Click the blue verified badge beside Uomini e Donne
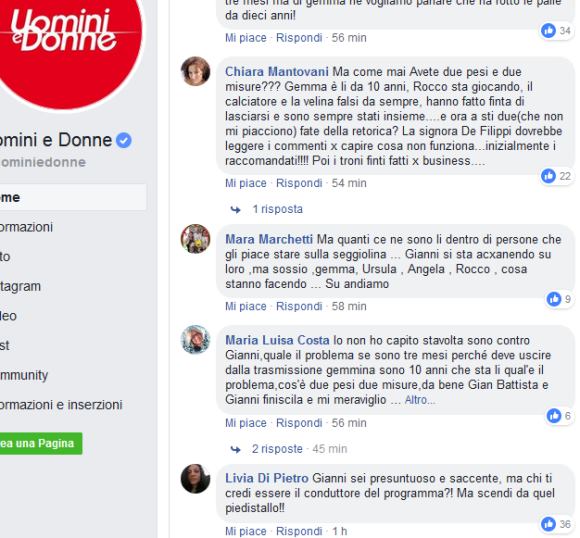Image resolution: width=580 pixels, height=538 pixels. [124, 141]
